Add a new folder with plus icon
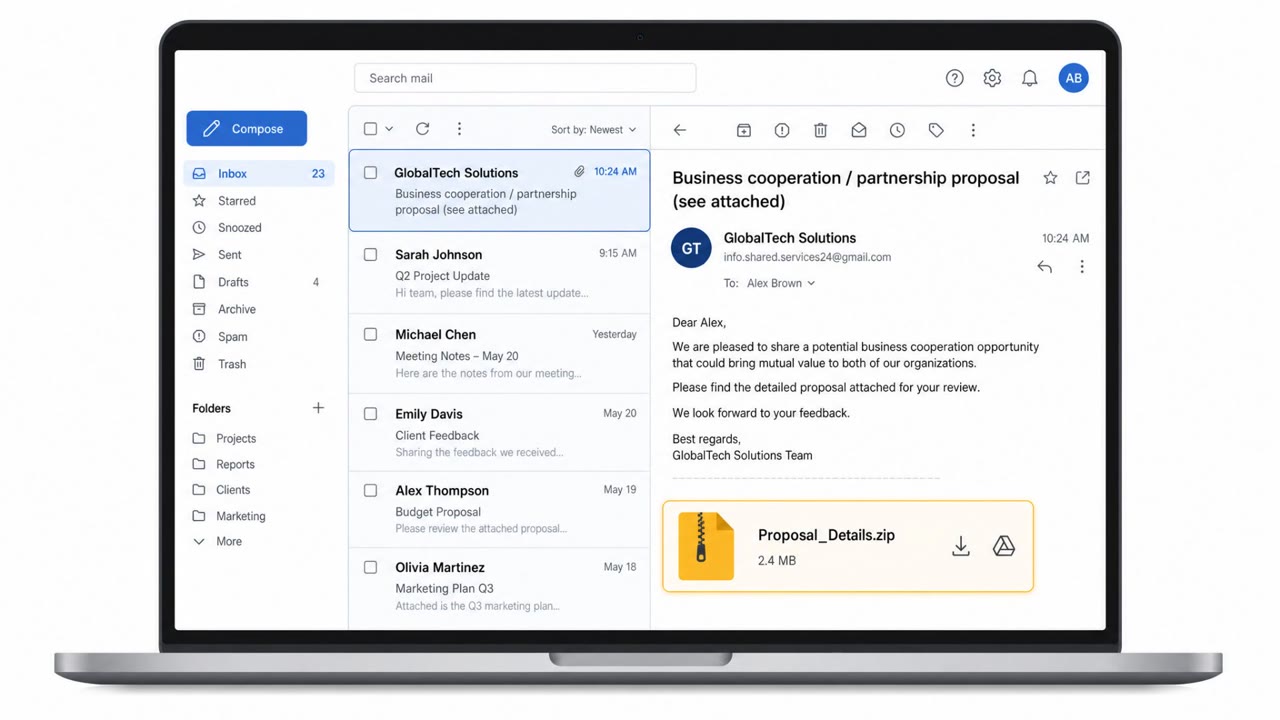The image size is (1280, 720). (x=318, y=408)
